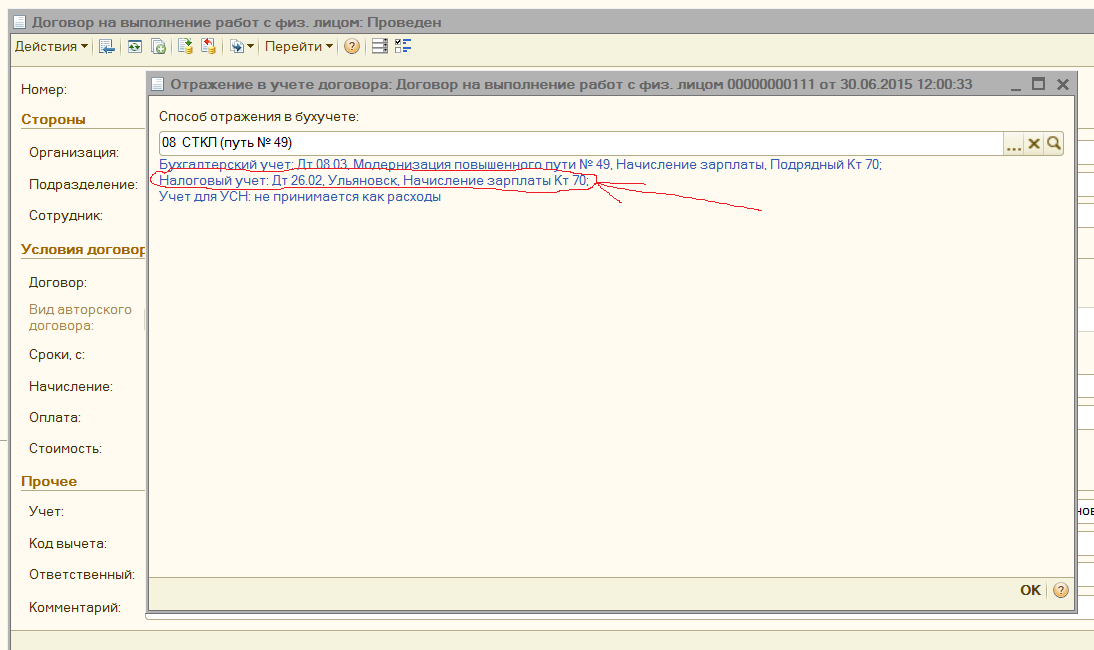Click the green refresh icon in toolbar
The width and height of the screenshot is (1094, 650).
[x=133, y=46]
